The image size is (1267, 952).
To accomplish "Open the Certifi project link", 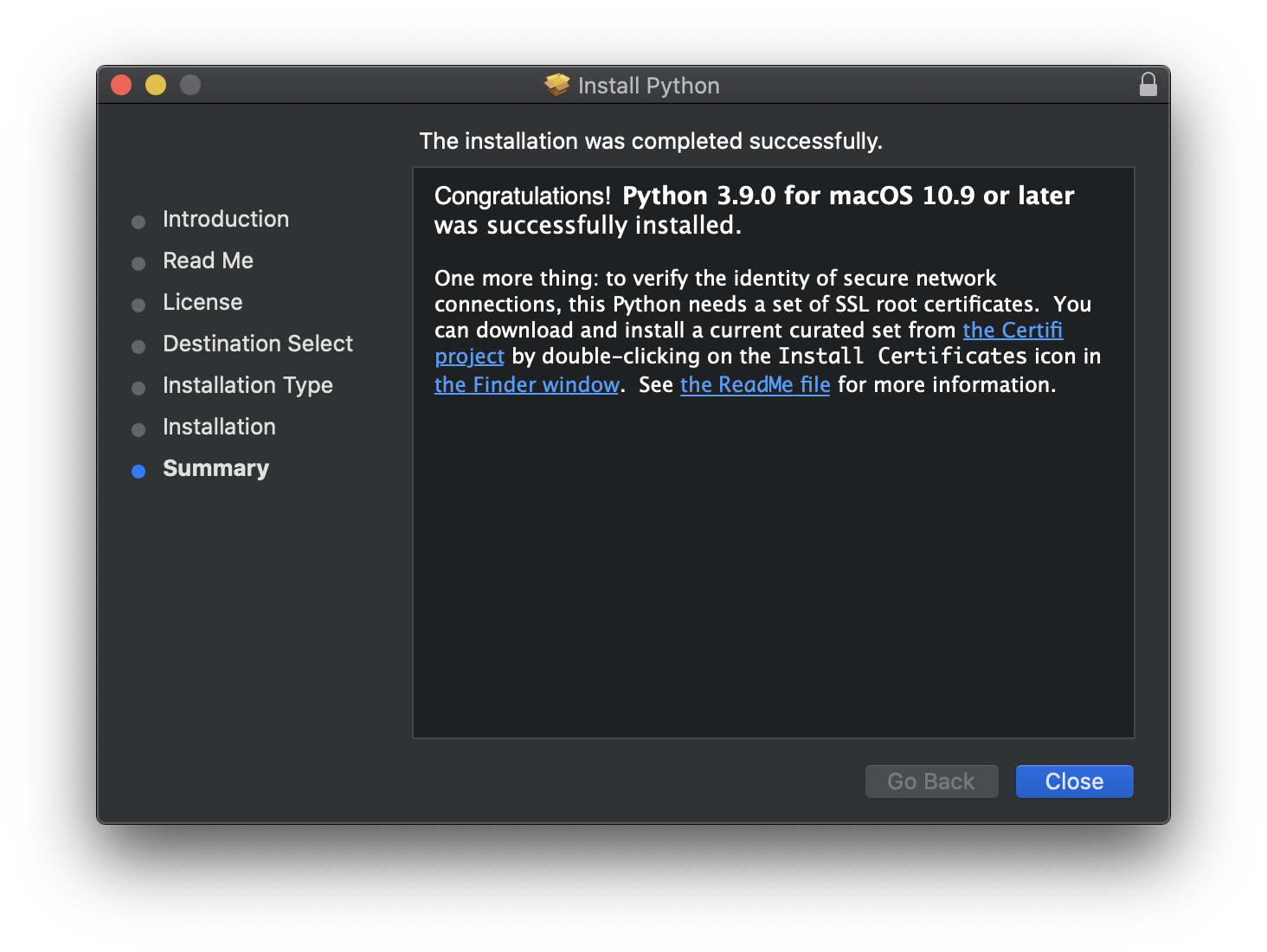I will (1013, 330).
